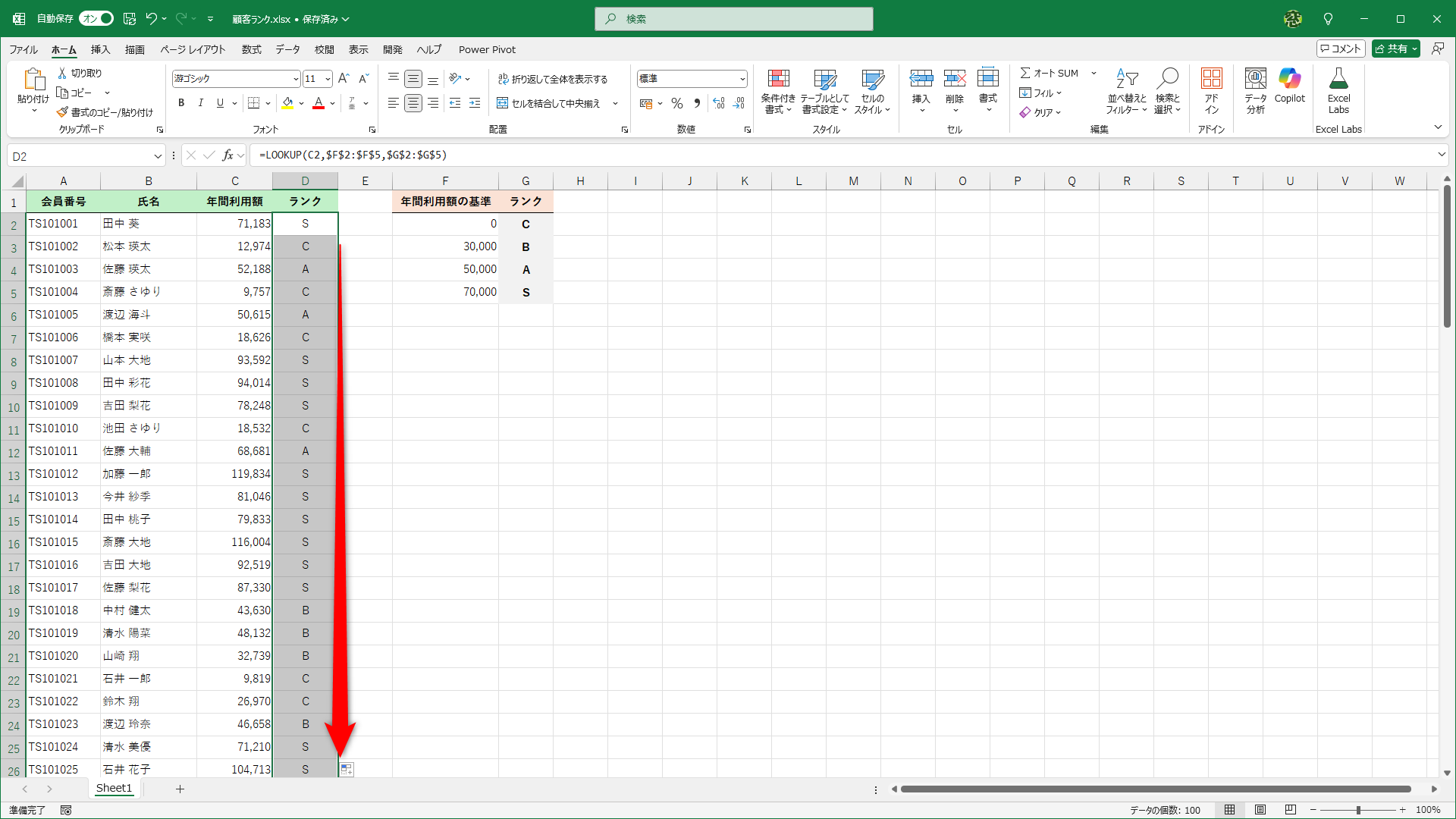Click the Comments button
Screen dimensions: 1456x819
[x=1341, y=49]
